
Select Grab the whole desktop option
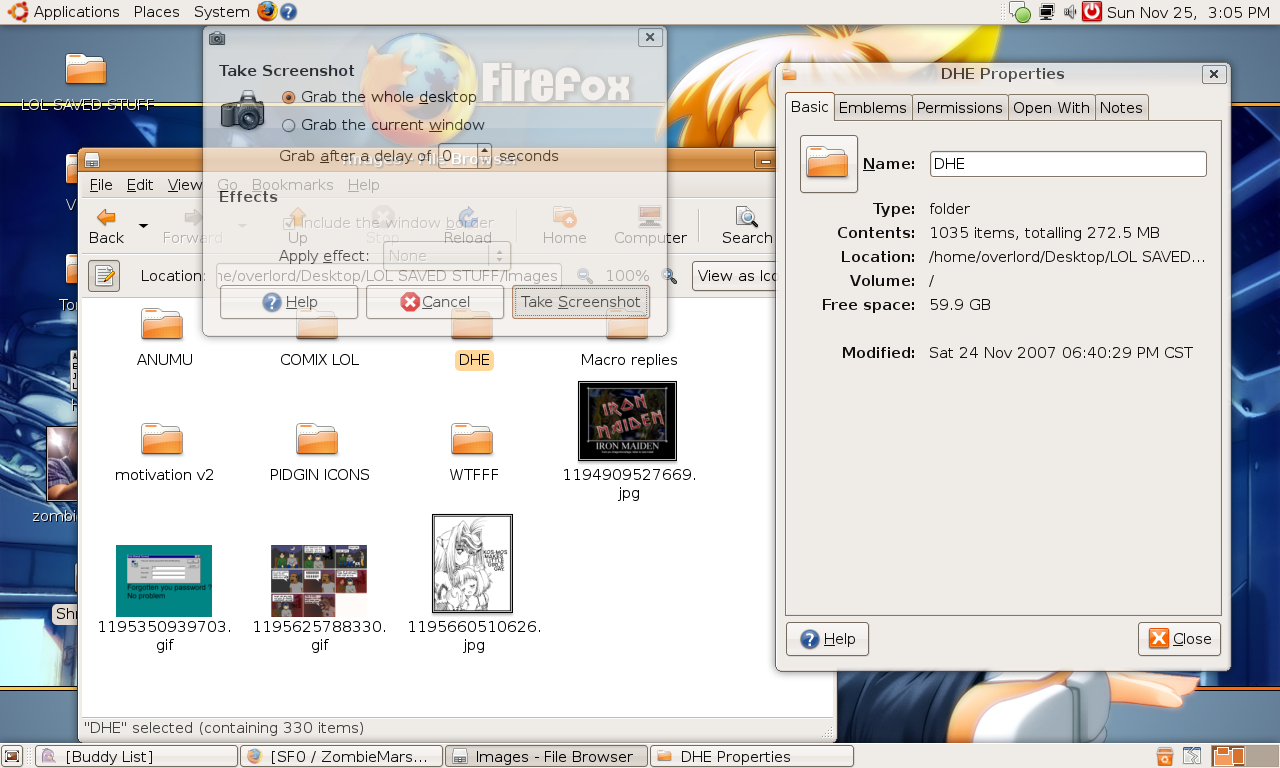tap(380, 97)
